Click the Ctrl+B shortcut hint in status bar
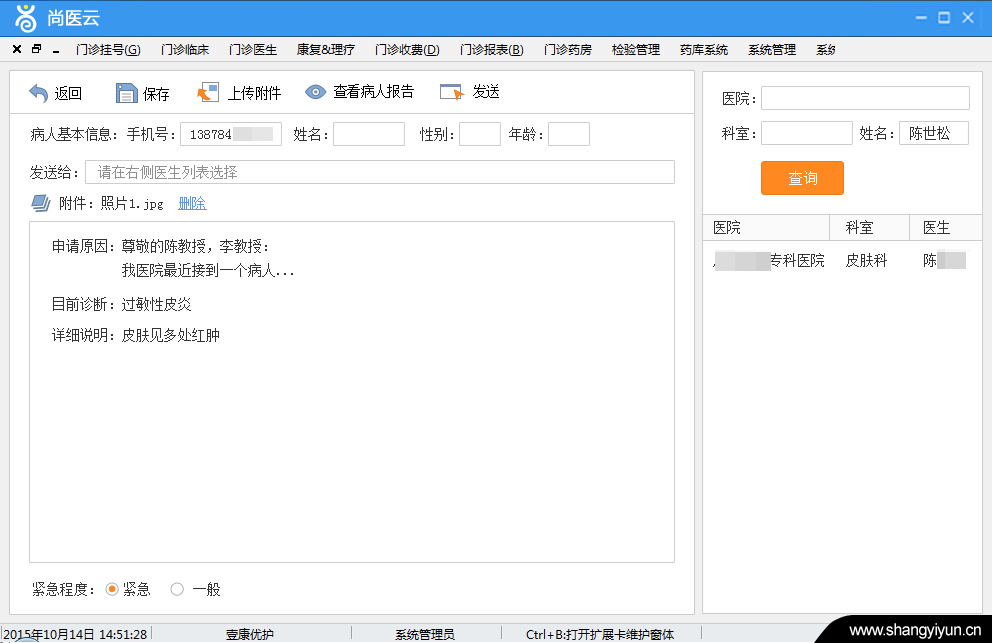The height and width of the screenshot is (643, 992). pos(600,634)
